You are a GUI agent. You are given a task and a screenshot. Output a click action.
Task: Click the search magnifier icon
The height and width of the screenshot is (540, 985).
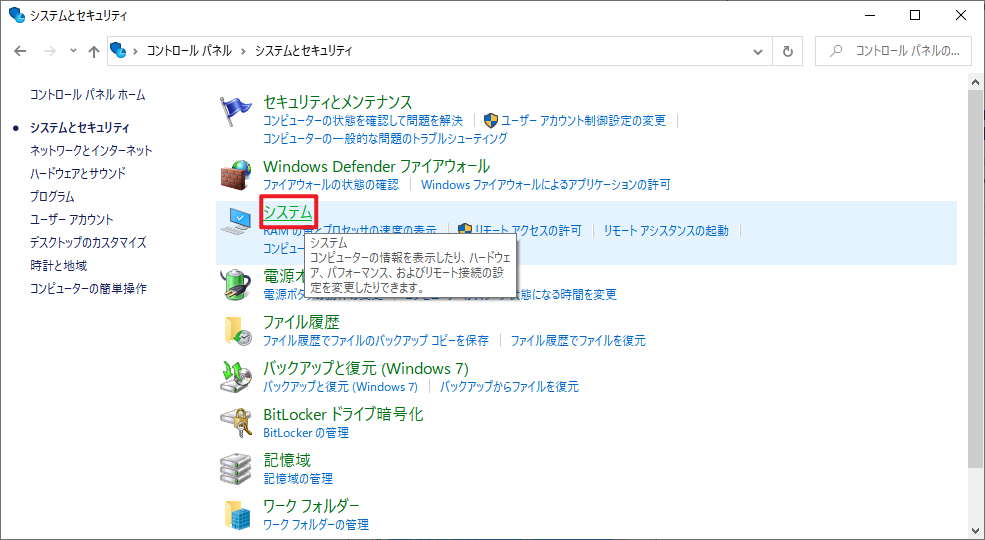(x=835, y=51)
